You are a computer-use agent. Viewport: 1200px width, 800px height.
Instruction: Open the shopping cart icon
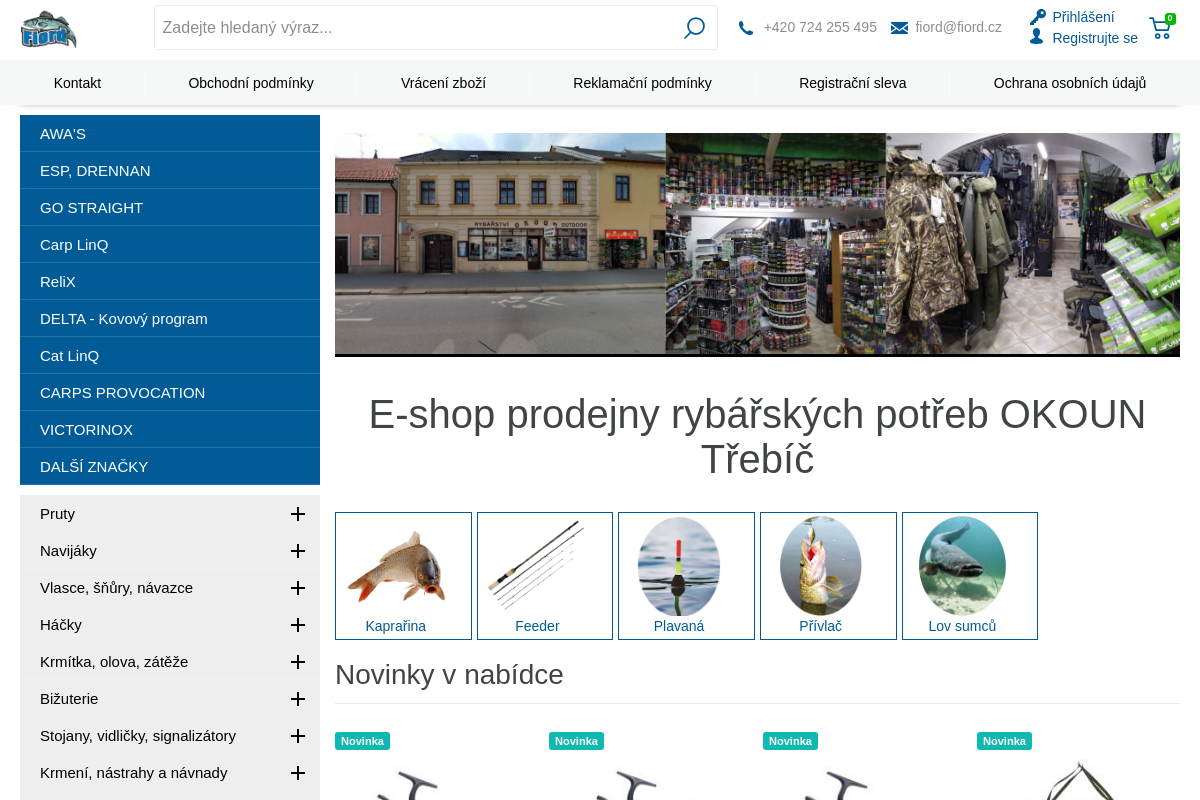(1160, 28)
